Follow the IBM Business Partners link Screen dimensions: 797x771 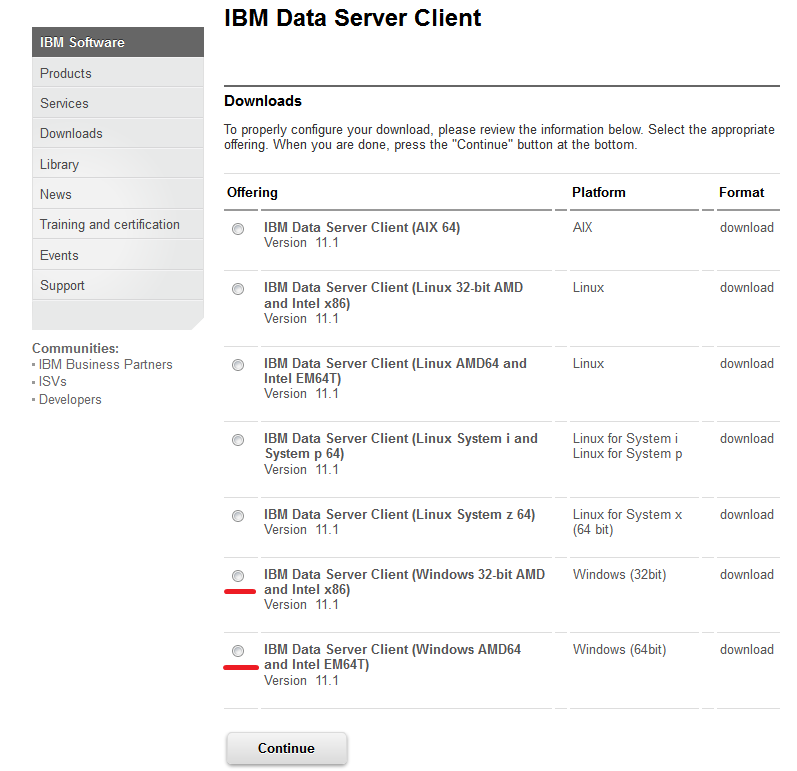[x=105, y=364]
